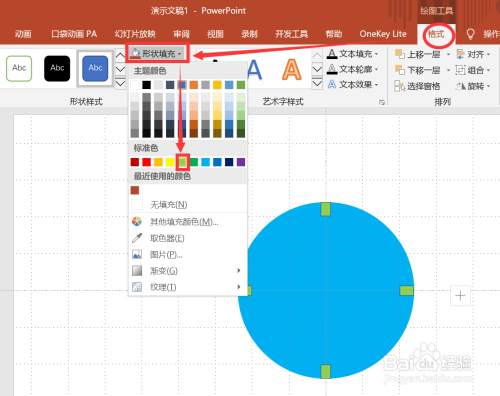Select the white theme color swatch
The height and width of the screenshot is (396, 500).
click(x=135, y=85)
